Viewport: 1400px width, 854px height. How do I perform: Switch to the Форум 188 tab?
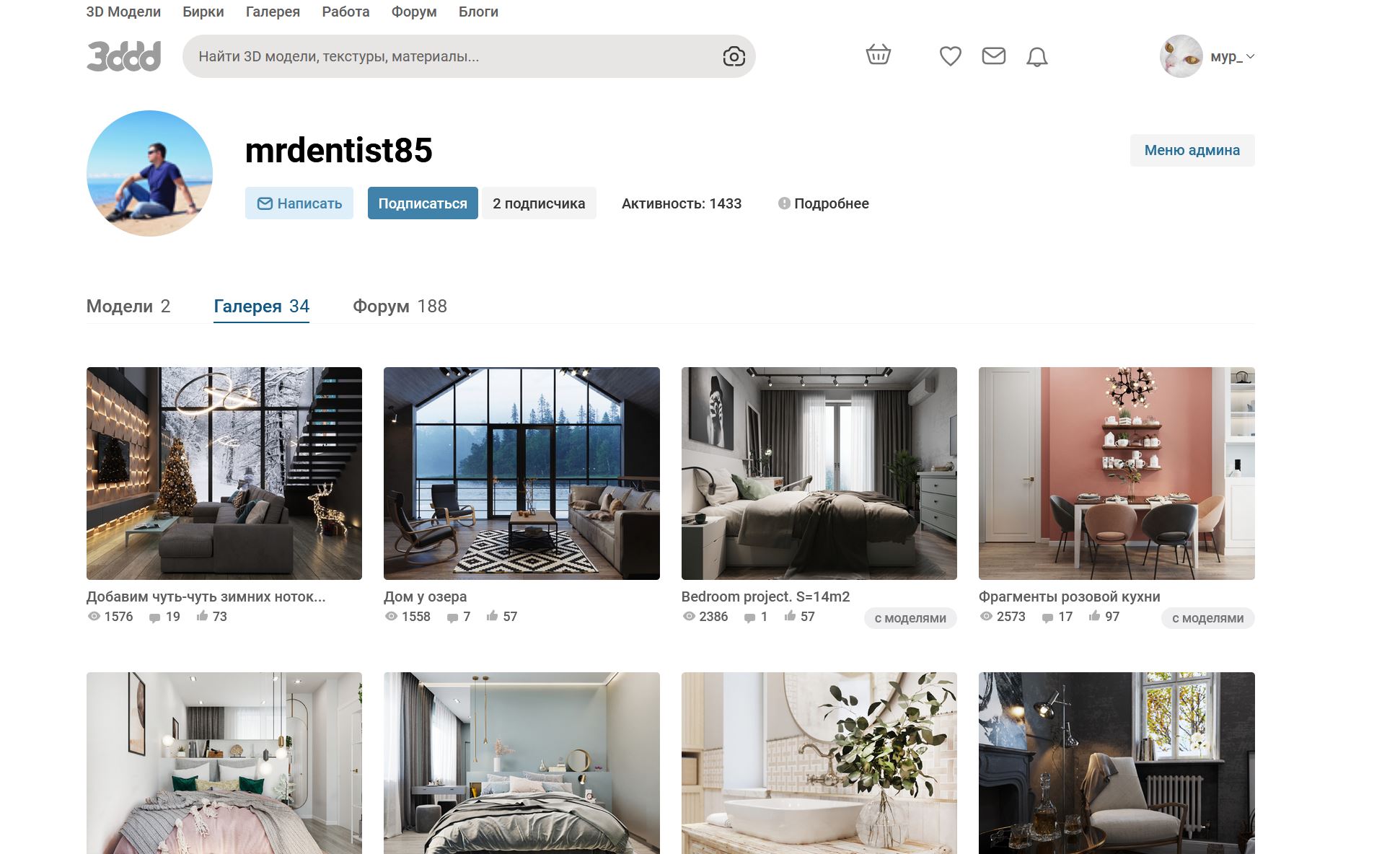tap(400, 307)
